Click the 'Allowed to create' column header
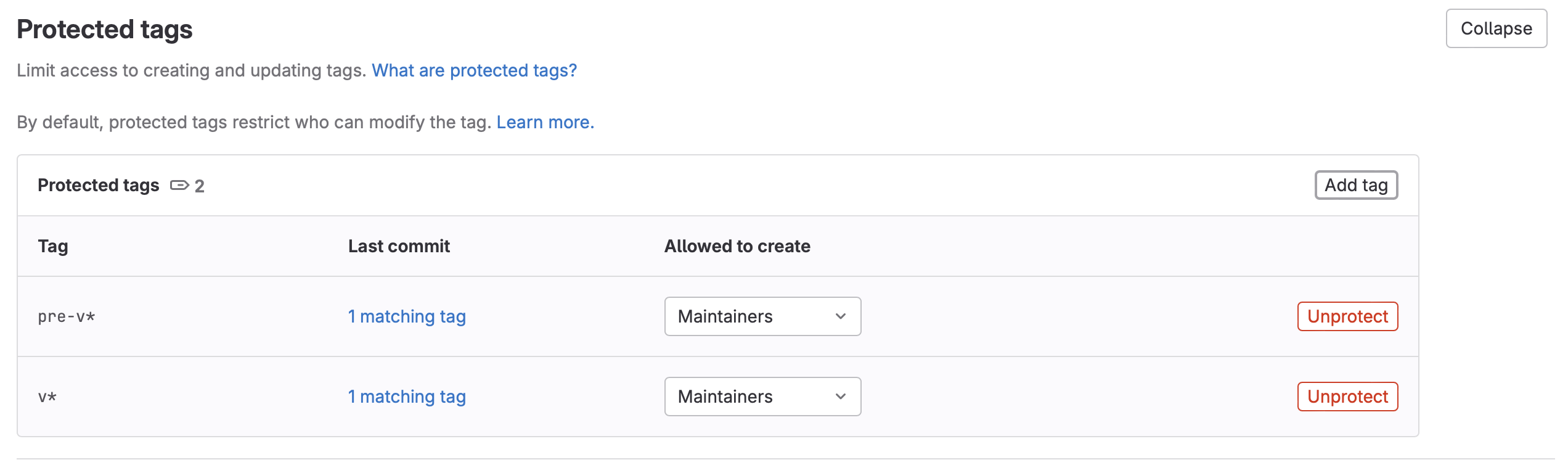The width and height of the screenshot is (1568, 465). pyautogui.click(x=737, y=246)
